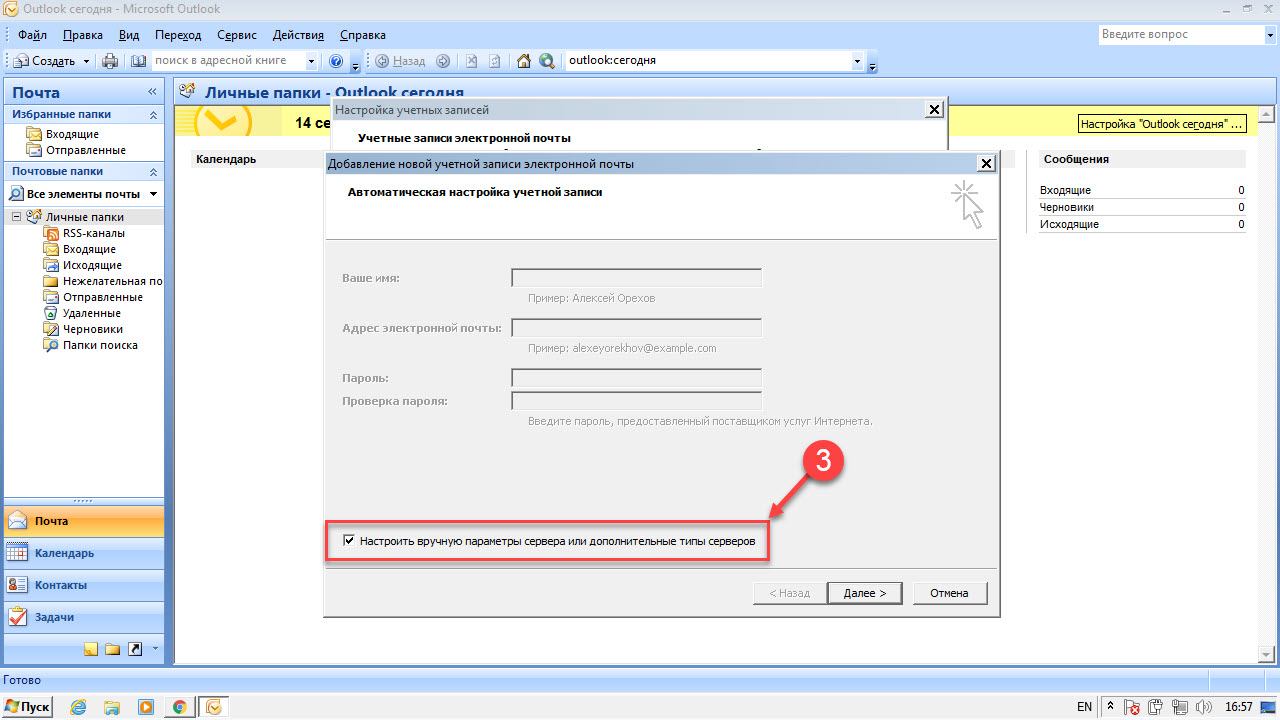
Task: Click the Пуск start button
Action: [28, 706]
